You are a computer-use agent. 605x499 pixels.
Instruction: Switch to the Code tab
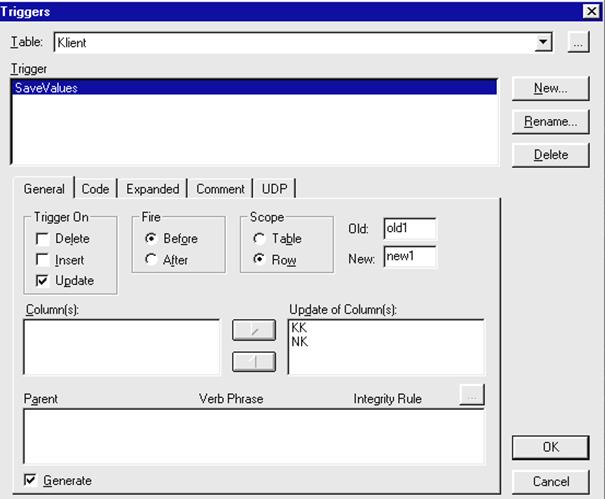(x=95, y=189)
